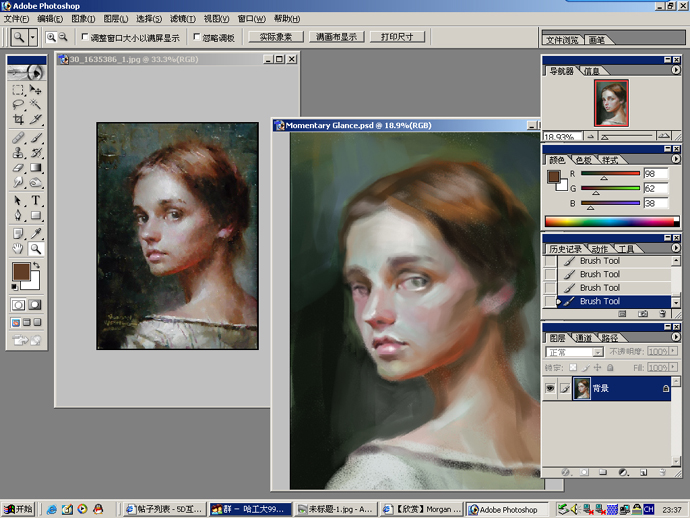The image size is (690, 518).
Task: Toggle history brush source for top Brush Tool state
Action: tap(550, 261)
